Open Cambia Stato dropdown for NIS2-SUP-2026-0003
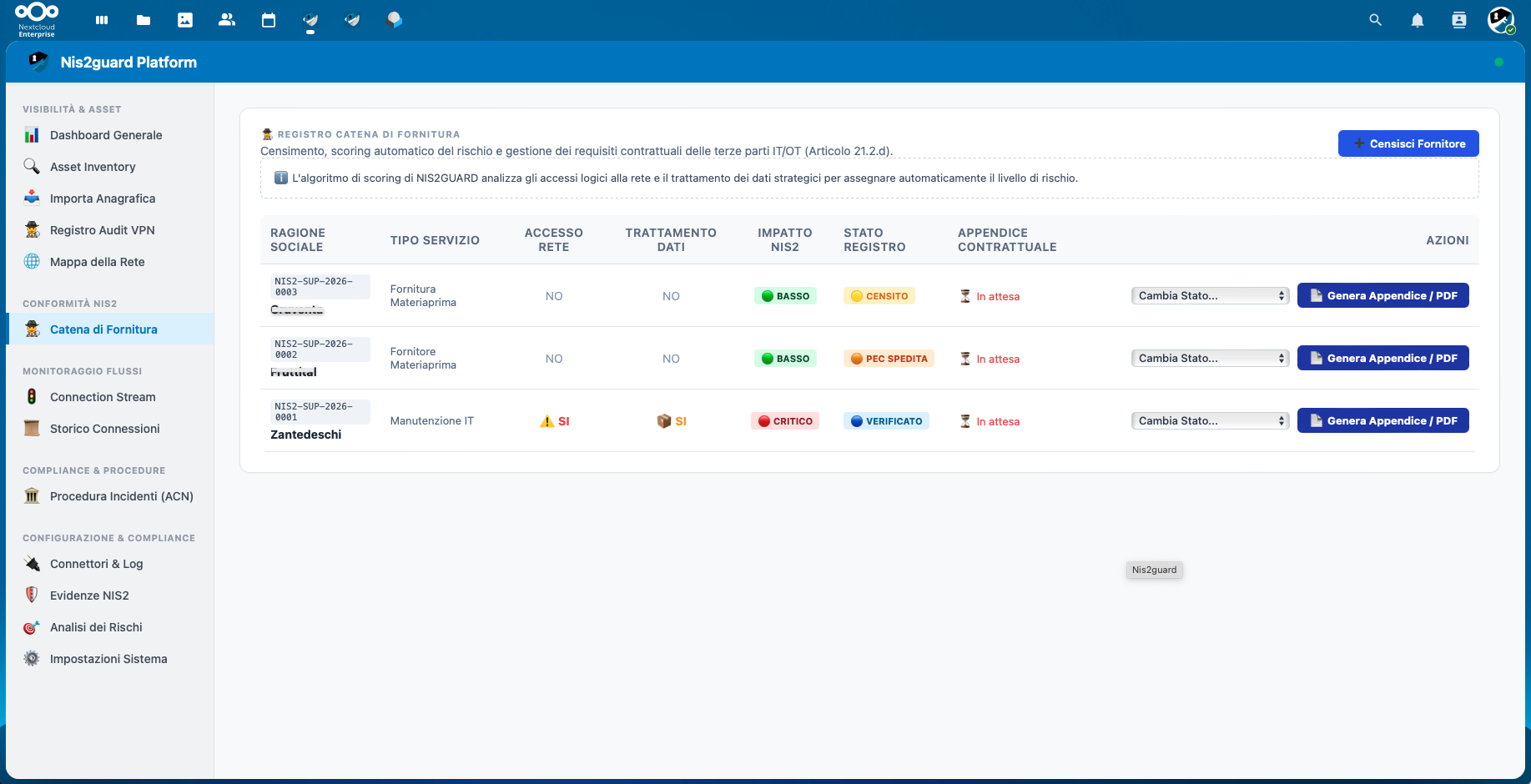Screen dimensions: 1531x784 tap(1210, 295)
